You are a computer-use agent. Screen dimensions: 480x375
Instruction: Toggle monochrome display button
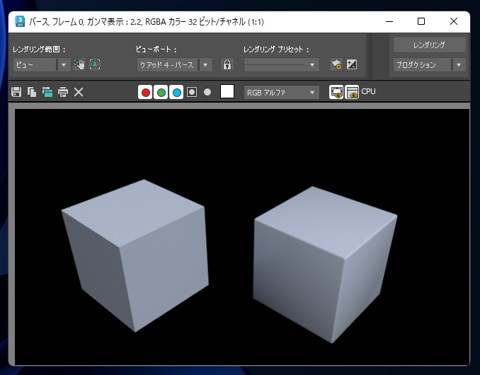pyautogui.click(x=207, y=92)
